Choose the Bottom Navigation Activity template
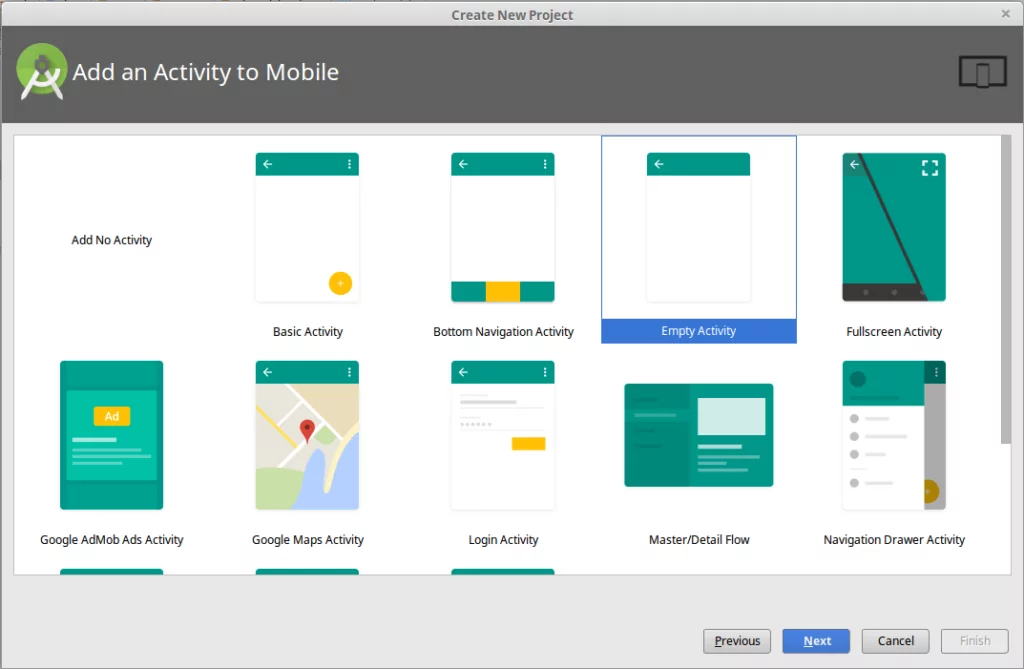The width and height of the screenshot is (1024, 669). (x=502, y=228)
